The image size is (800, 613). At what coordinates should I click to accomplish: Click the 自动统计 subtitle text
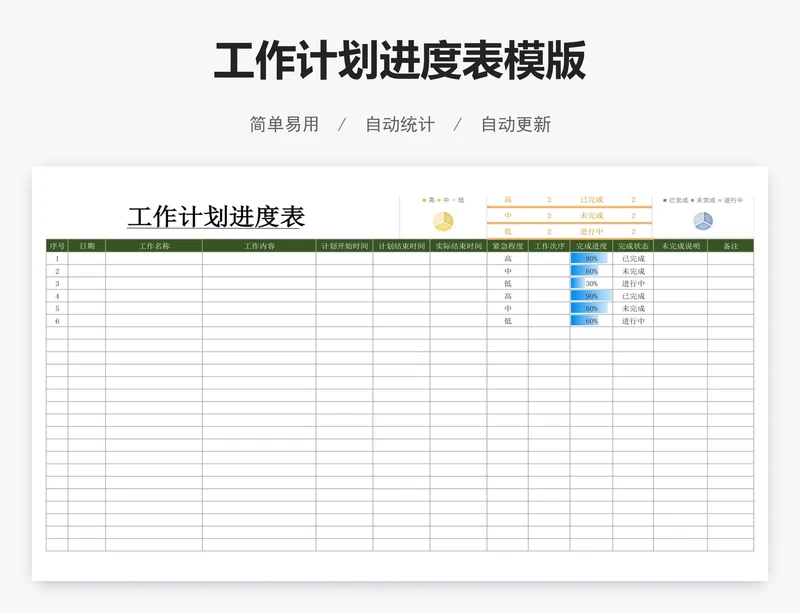coord(400,125)
